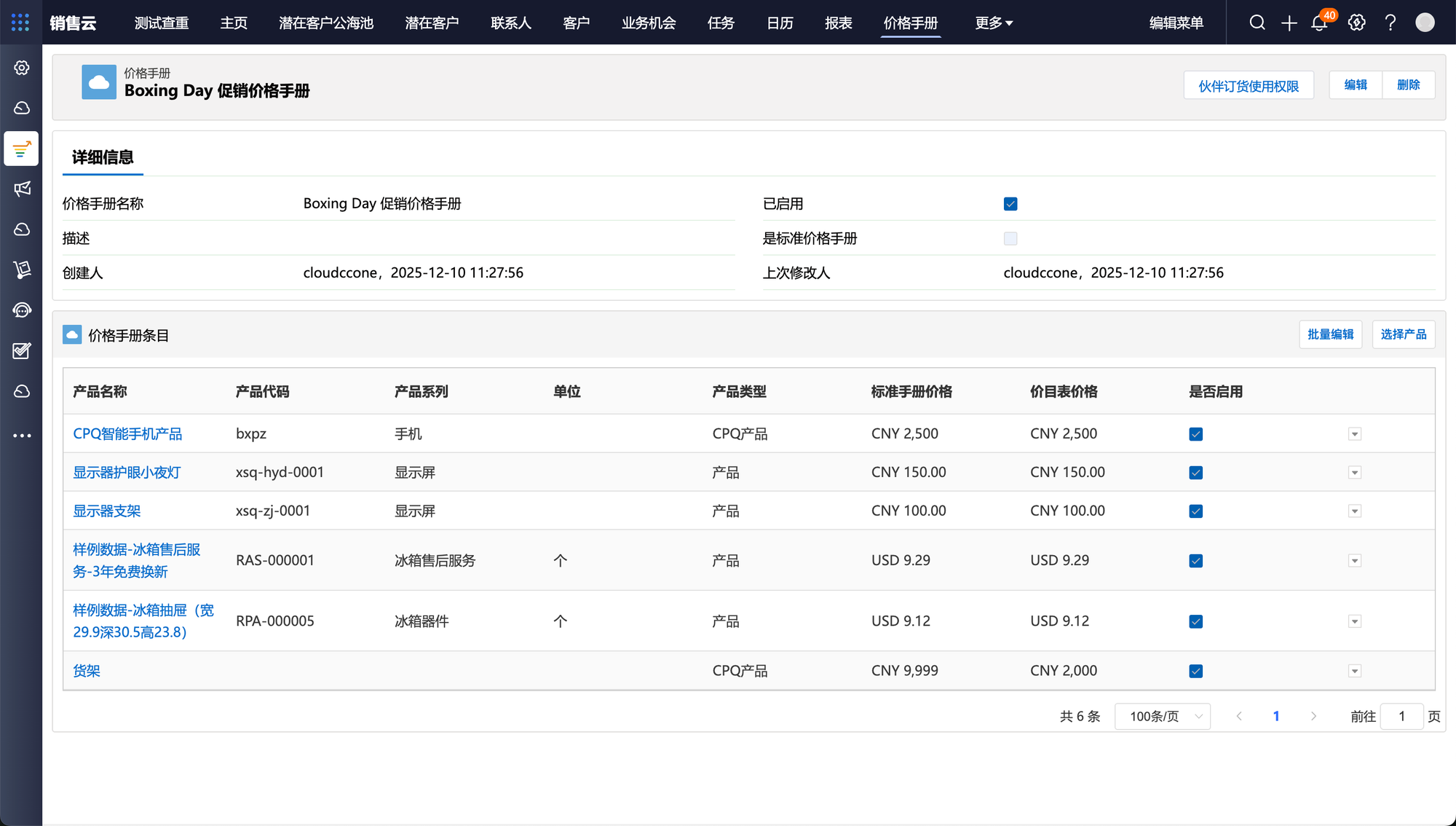Open the CPQ智能手机产品 product link
The height and width of the screenshot is (826, 1456).
127,434
